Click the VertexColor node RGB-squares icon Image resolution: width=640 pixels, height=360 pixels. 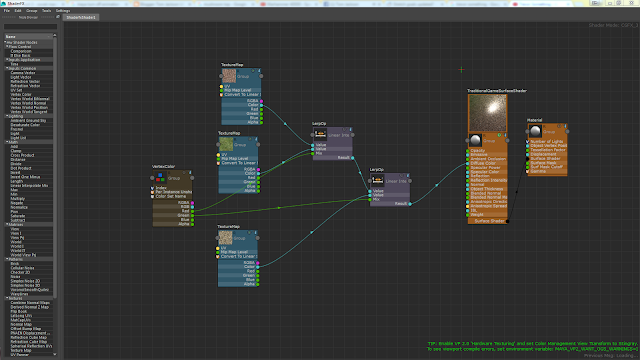point(160,178)
